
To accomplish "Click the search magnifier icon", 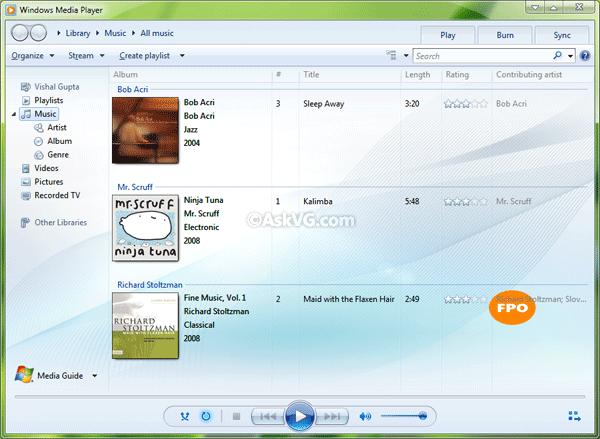I will click(x=557, y=55).
